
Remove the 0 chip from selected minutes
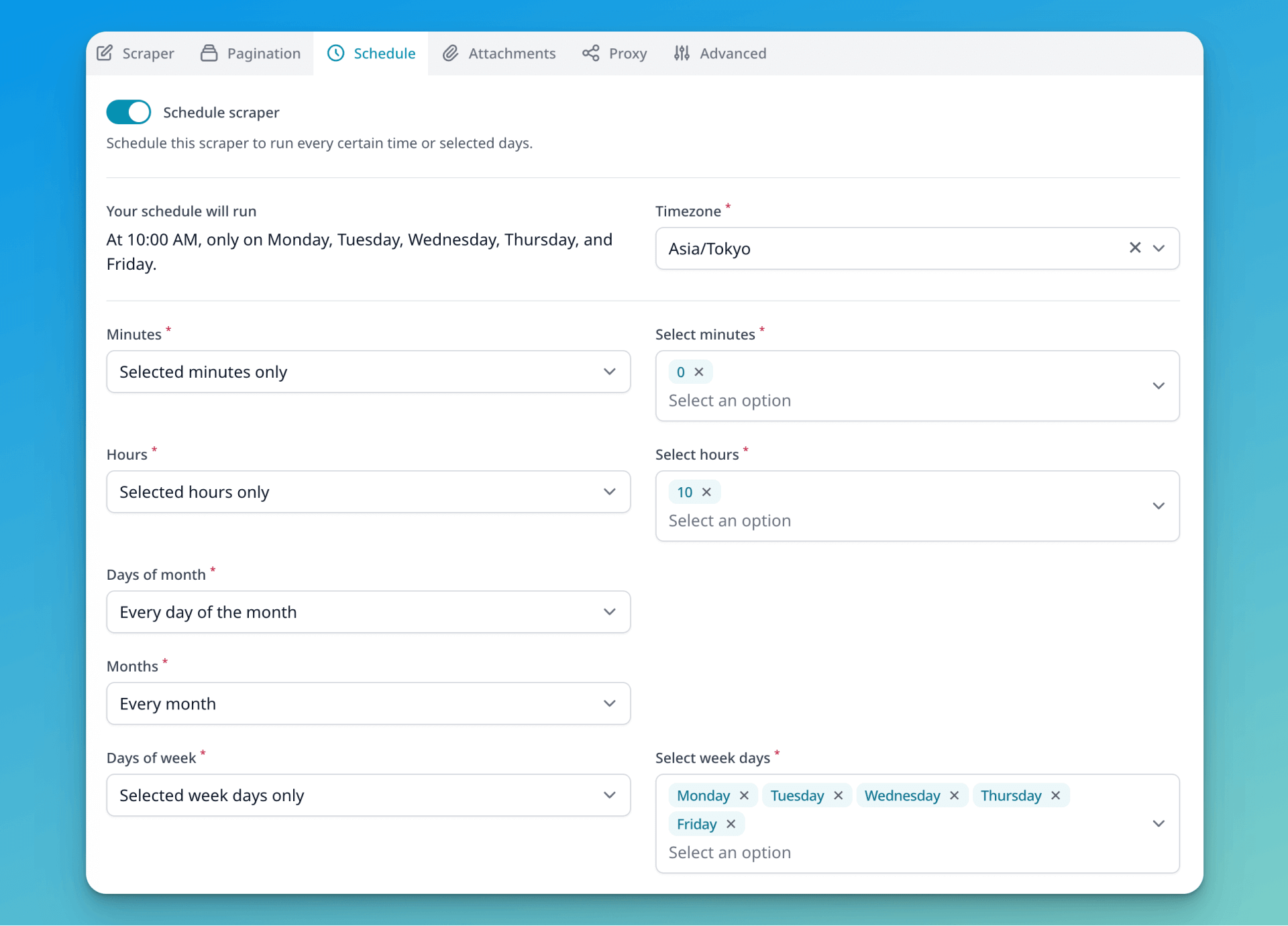coord(700,372)
